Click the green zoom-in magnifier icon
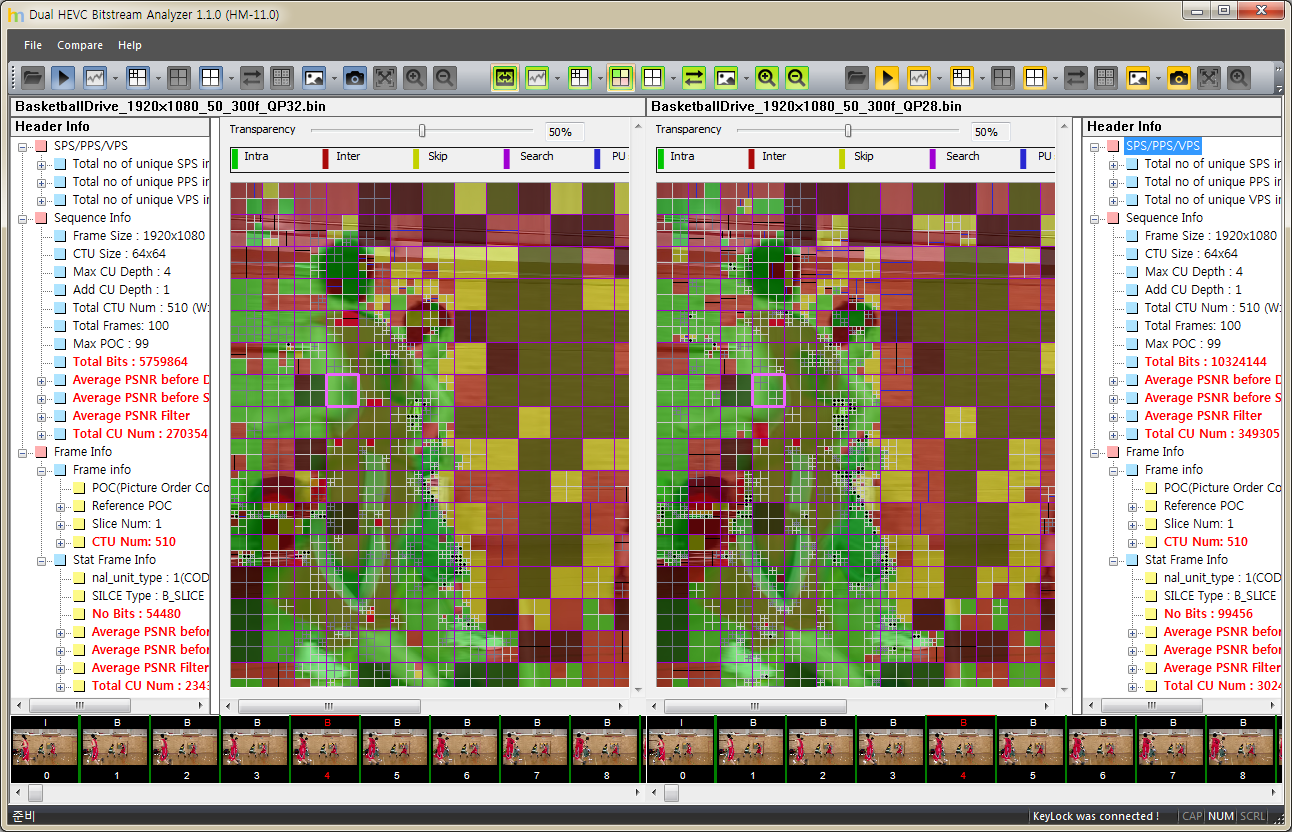Viewport: 1292px width, 832px height. tap(766, 77)
